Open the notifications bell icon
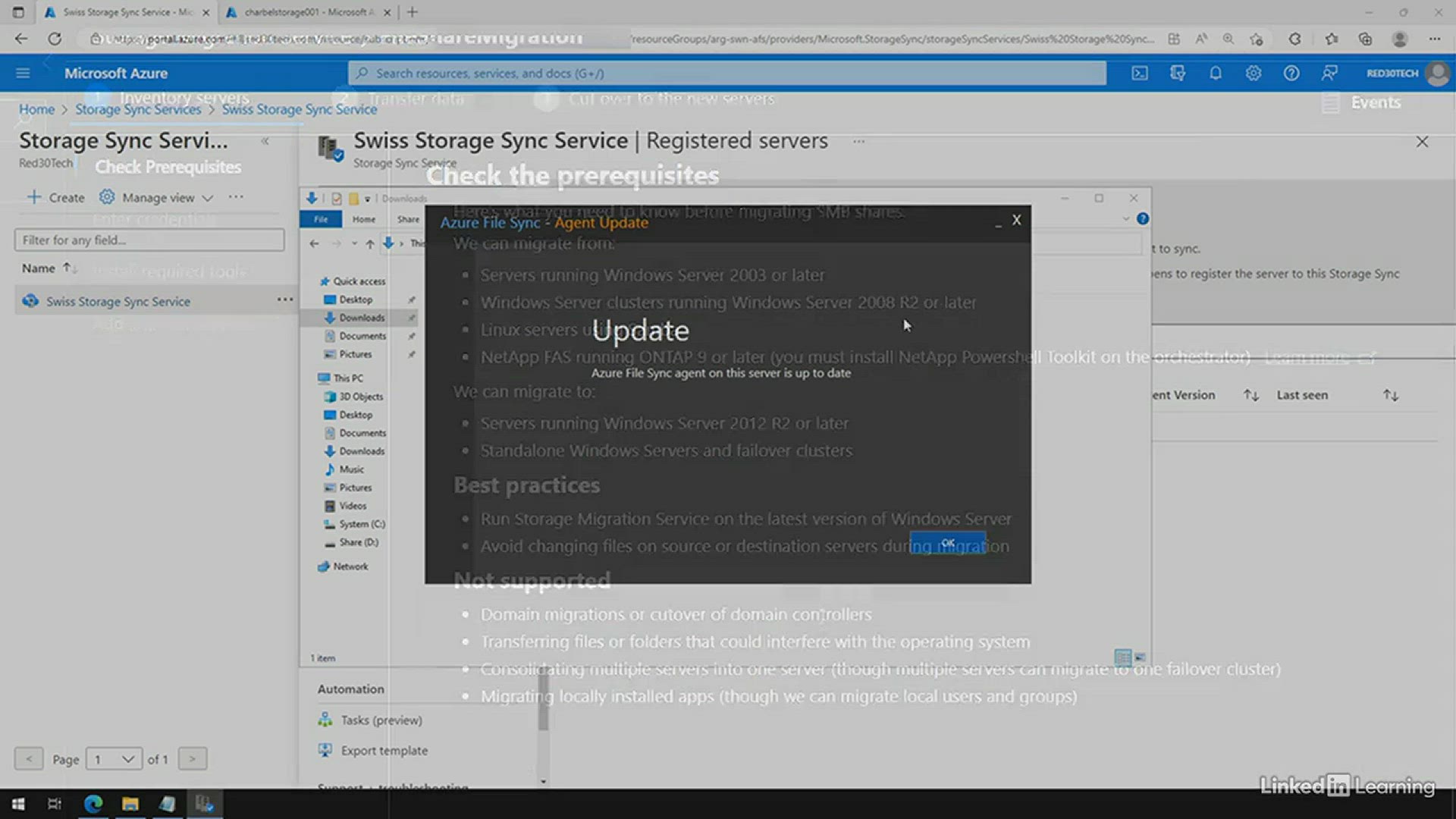This screenshot has height=819, width=1456. pos(1215,74)
